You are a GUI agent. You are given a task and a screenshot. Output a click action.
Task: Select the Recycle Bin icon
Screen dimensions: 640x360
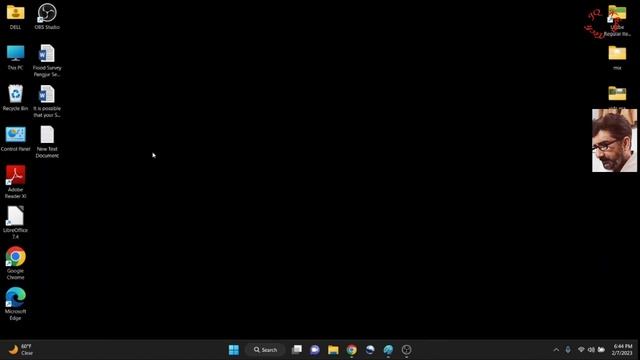click(16, 98)
